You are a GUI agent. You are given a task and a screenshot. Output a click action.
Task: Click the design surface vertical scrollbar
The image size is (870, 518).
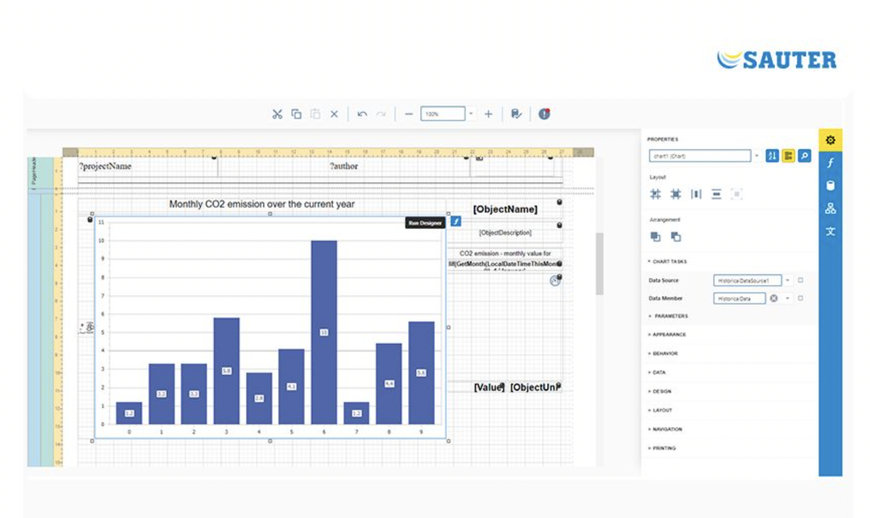(600, 264)
